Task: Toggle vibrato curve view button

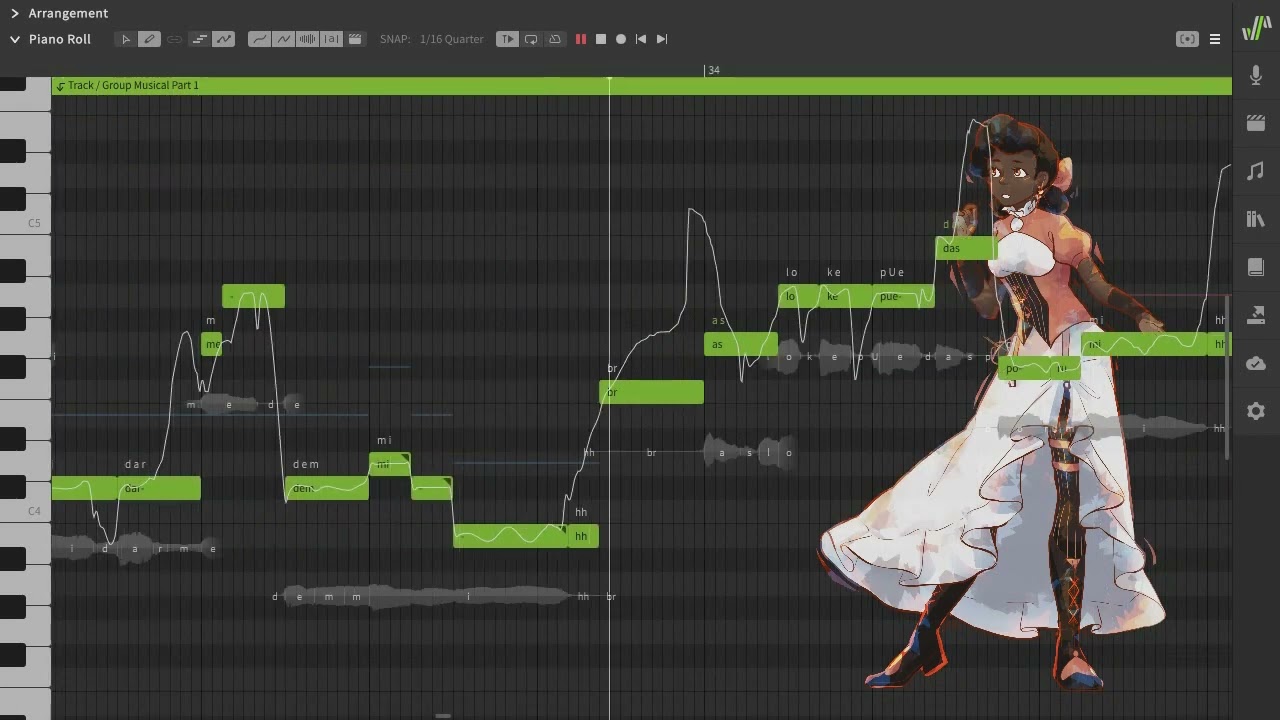Action: (x=283, y=39)
